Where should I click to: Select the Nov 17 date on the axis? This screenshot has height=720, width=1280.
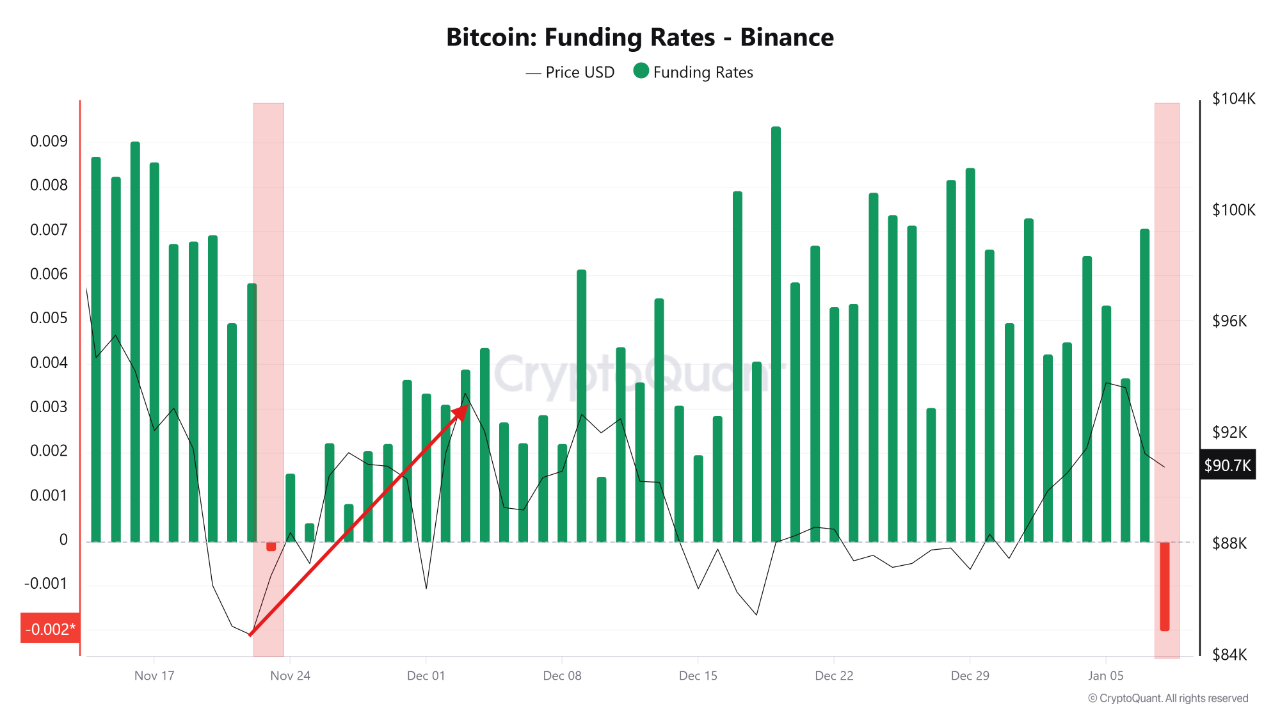(154, 676)
